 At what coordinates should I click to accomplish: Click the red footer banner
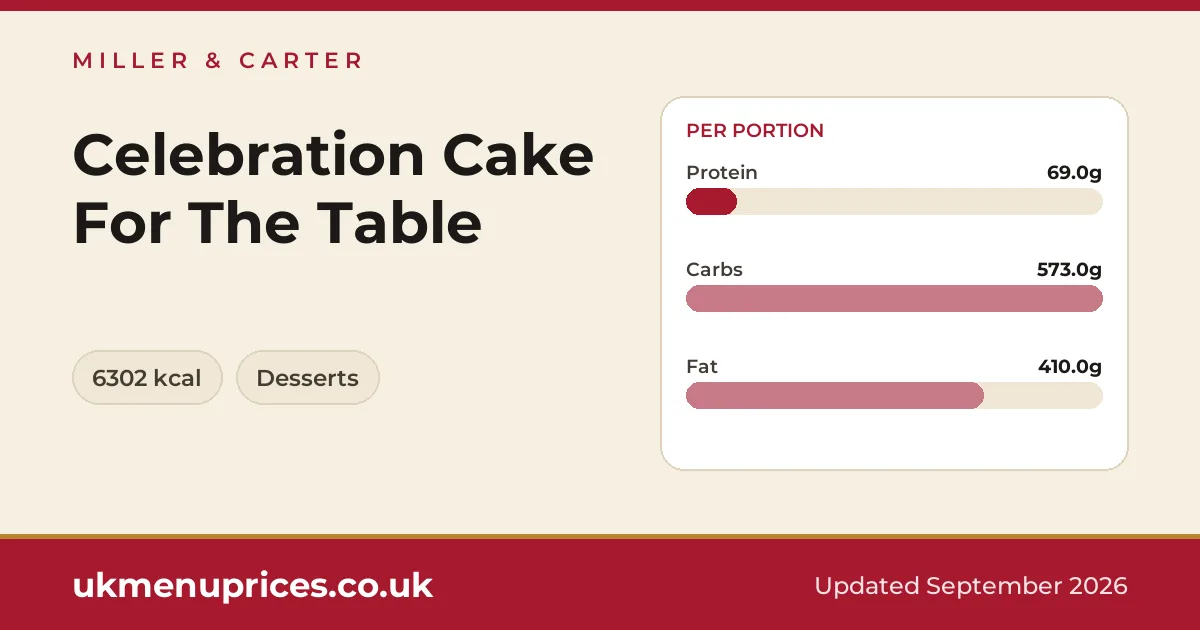click(600, 585)
